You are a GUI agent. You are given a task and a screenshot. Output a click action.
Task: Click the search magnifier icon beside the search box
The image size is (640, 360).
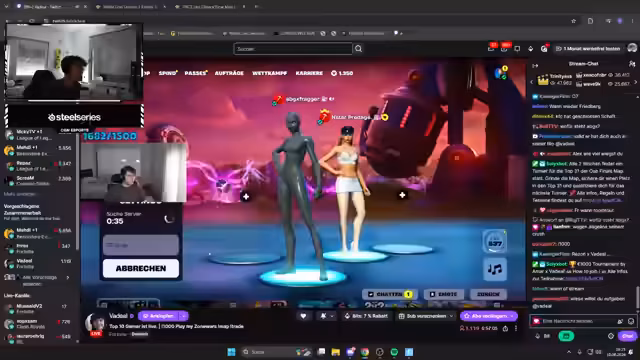(358, 49)
